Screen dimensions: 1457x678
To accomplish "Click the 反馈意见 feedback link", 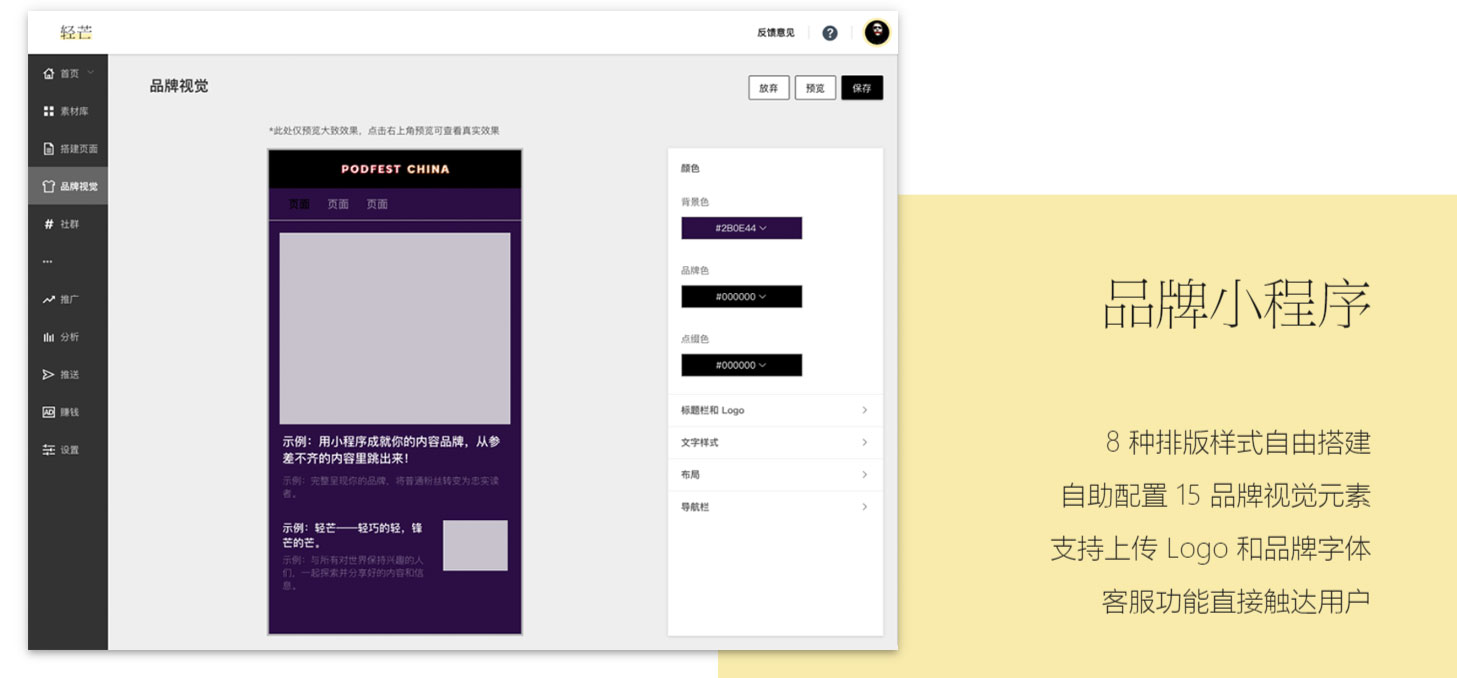I will [x=775, y=33].
